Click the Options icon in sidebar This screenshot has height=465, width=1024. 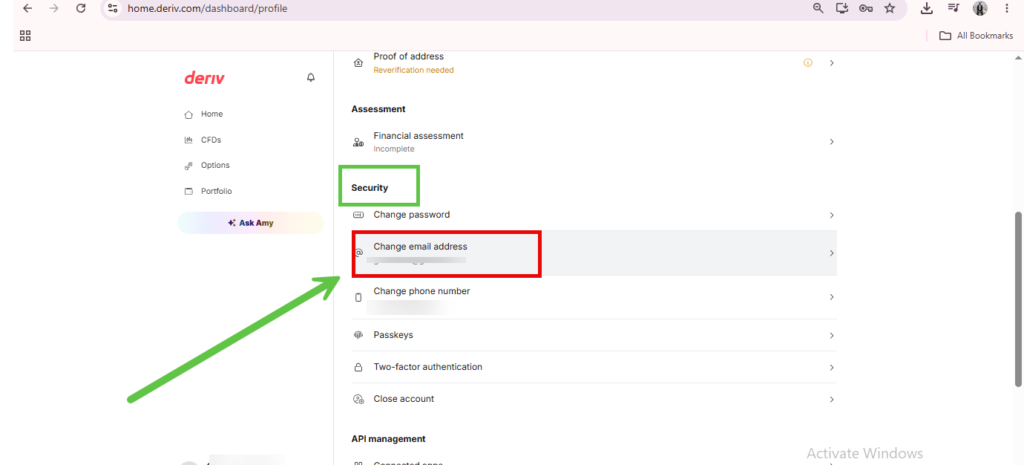(x=189, y=166)
